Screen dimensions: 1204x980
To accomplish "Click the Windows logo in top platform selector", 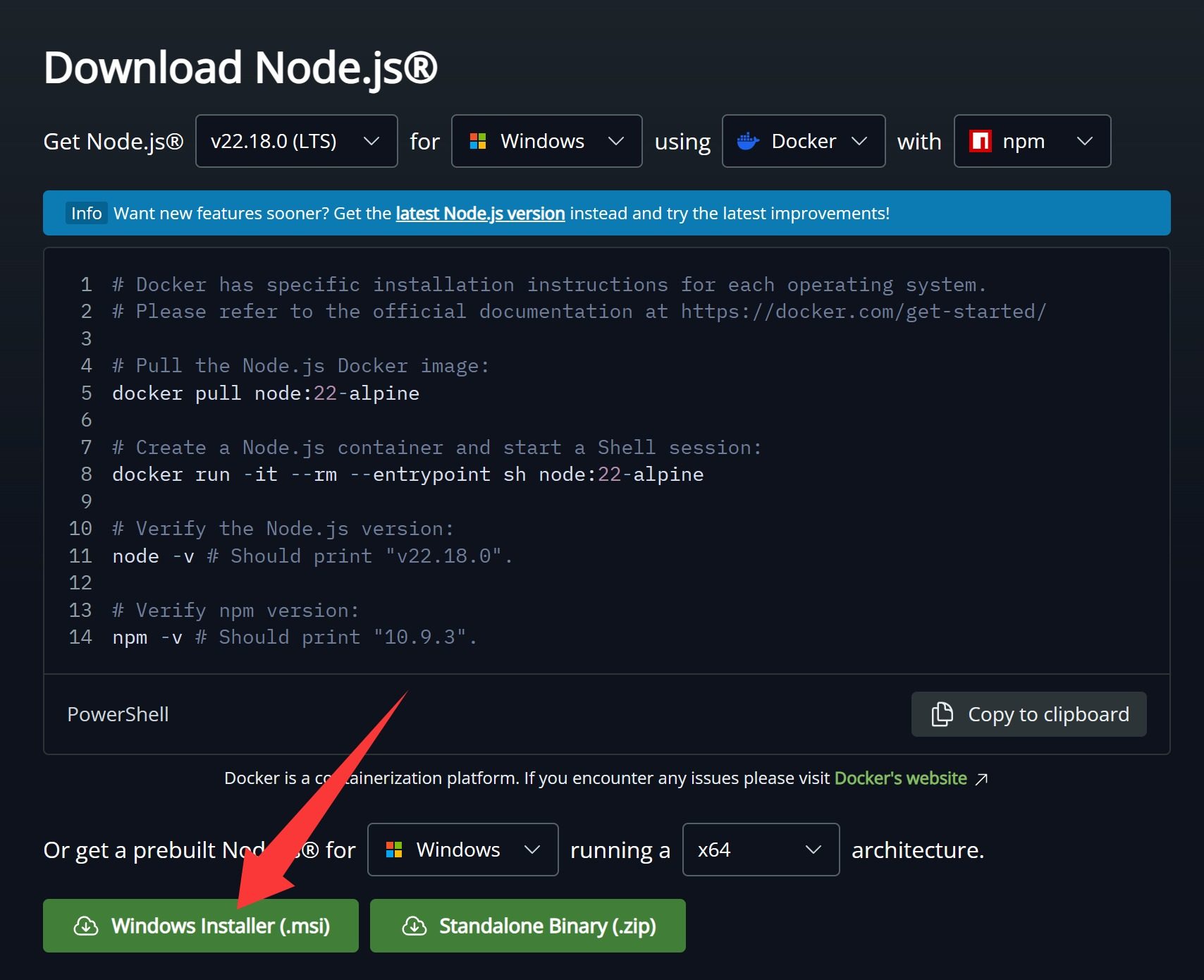I will (478, 141).
